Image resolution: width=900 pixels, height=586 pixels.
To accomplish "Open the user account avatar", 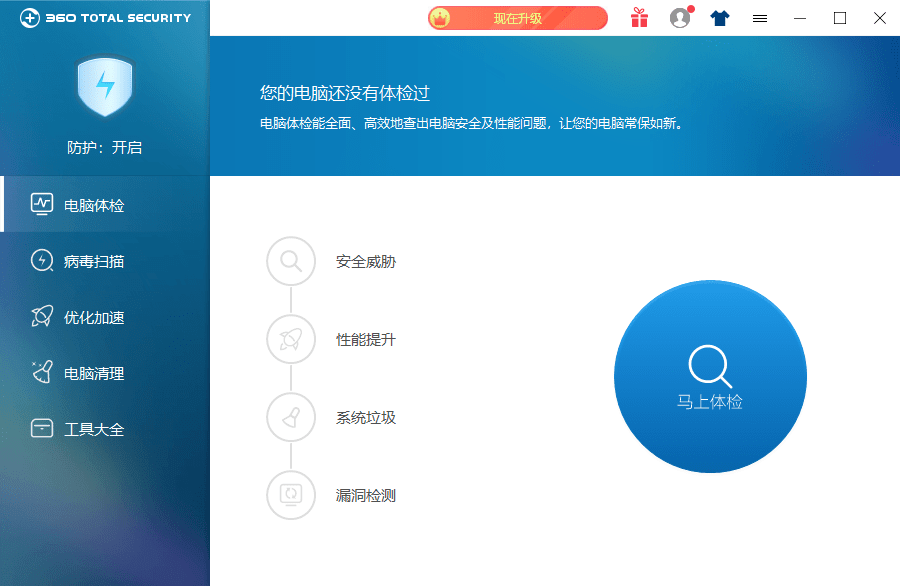I will coord(680,18).
